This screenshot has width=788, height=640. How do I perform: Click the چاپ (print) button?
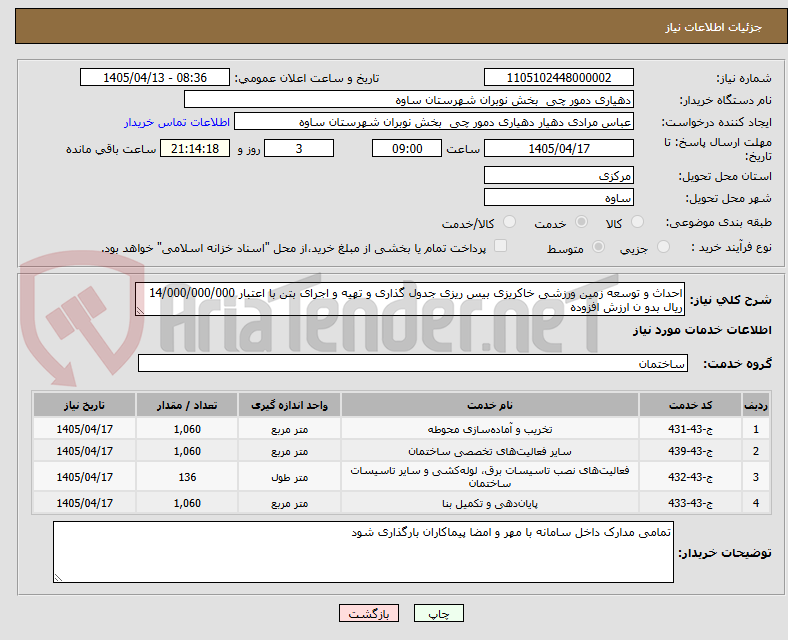click(x=438, y=613)
